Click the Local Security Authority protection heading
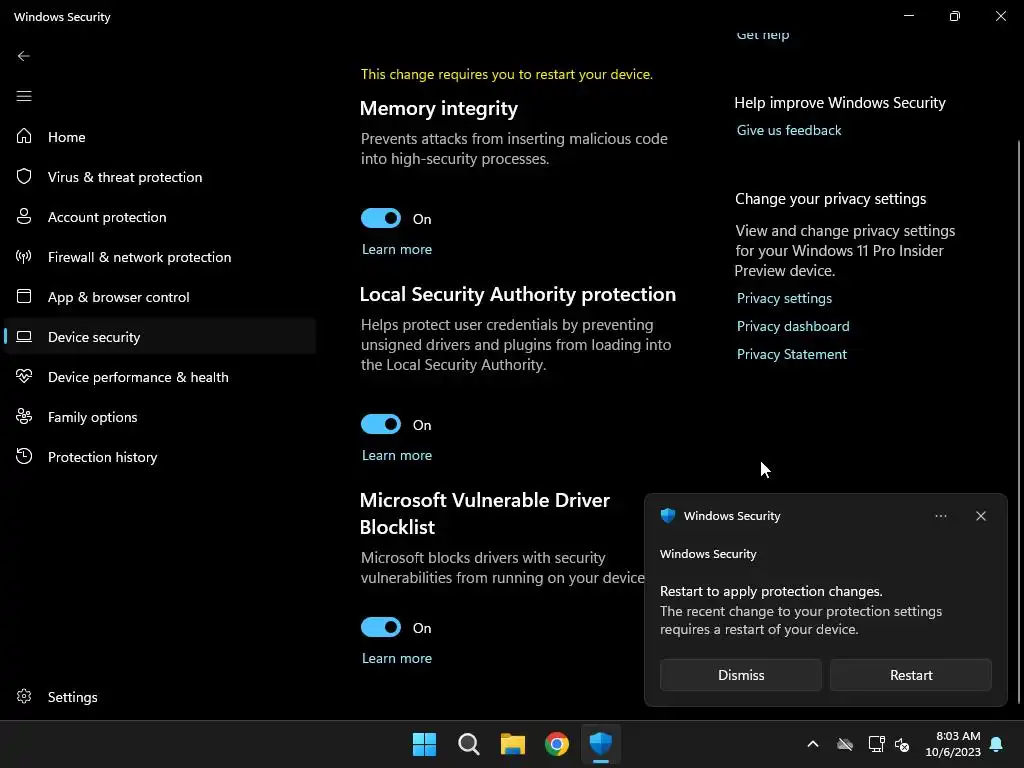Image resolution: width=1024 pixels, height=768 pixels. coord(518,295)
